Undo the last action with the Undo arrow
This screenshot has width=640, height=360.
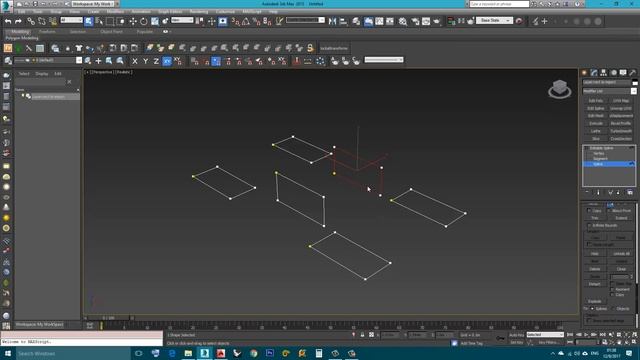coord(8,21)
